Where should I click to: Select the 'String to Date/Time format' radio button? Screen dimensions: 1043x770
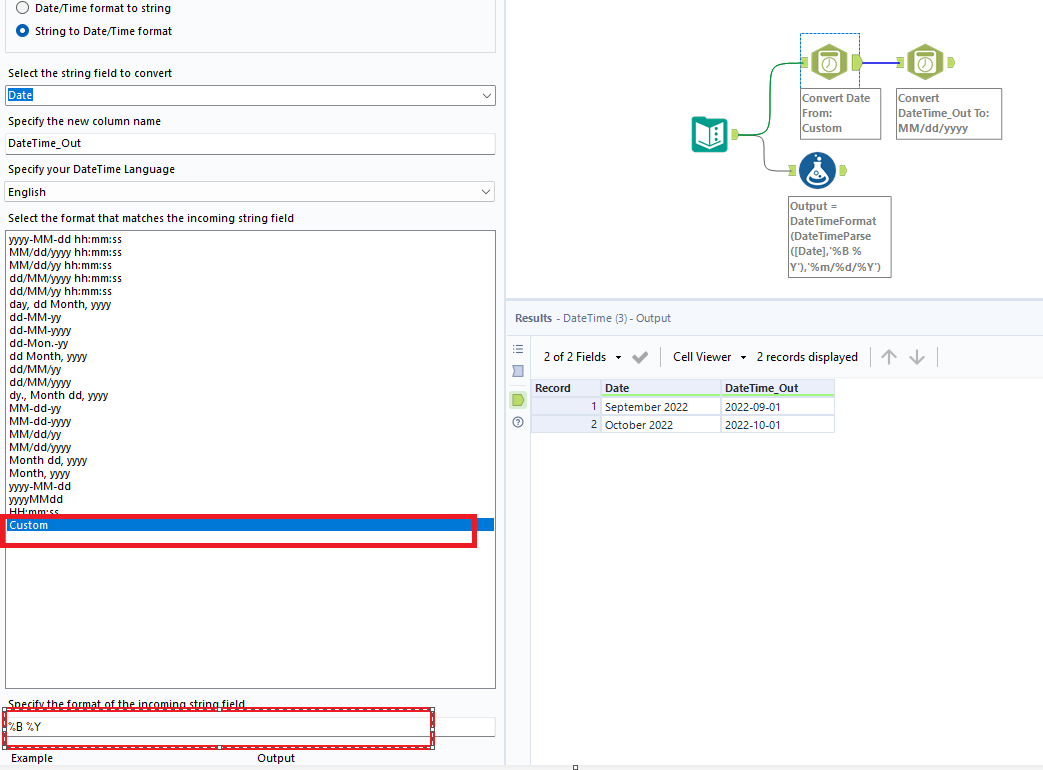tap(22, 30)
